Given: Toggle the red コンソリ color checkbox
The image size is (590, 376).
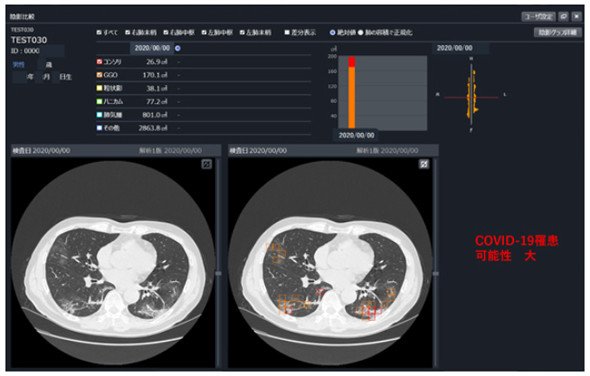Looking at the screenshot, I should 99,61.
